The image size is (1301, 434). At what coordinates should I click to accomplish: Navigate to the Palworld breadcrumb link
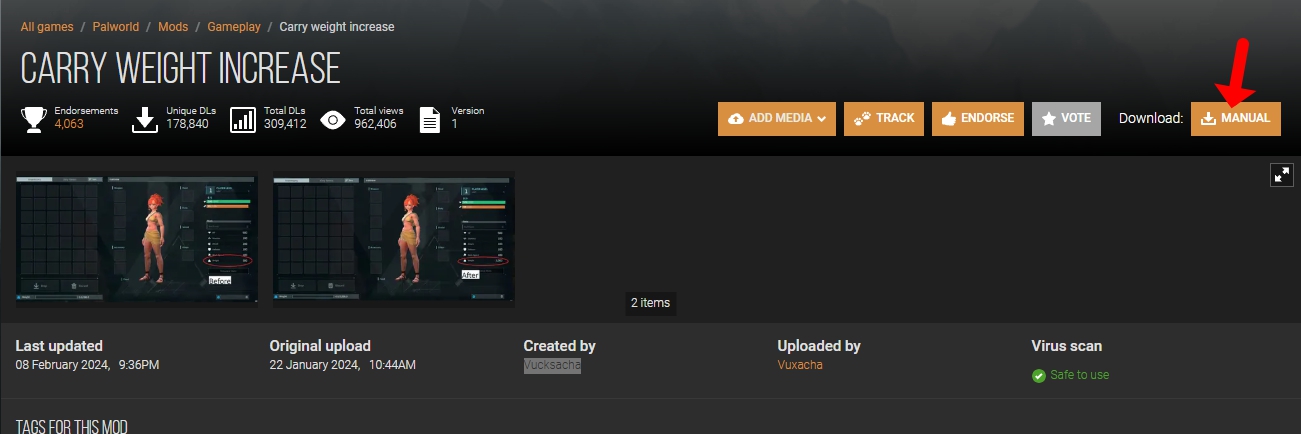tap(115, 27)
